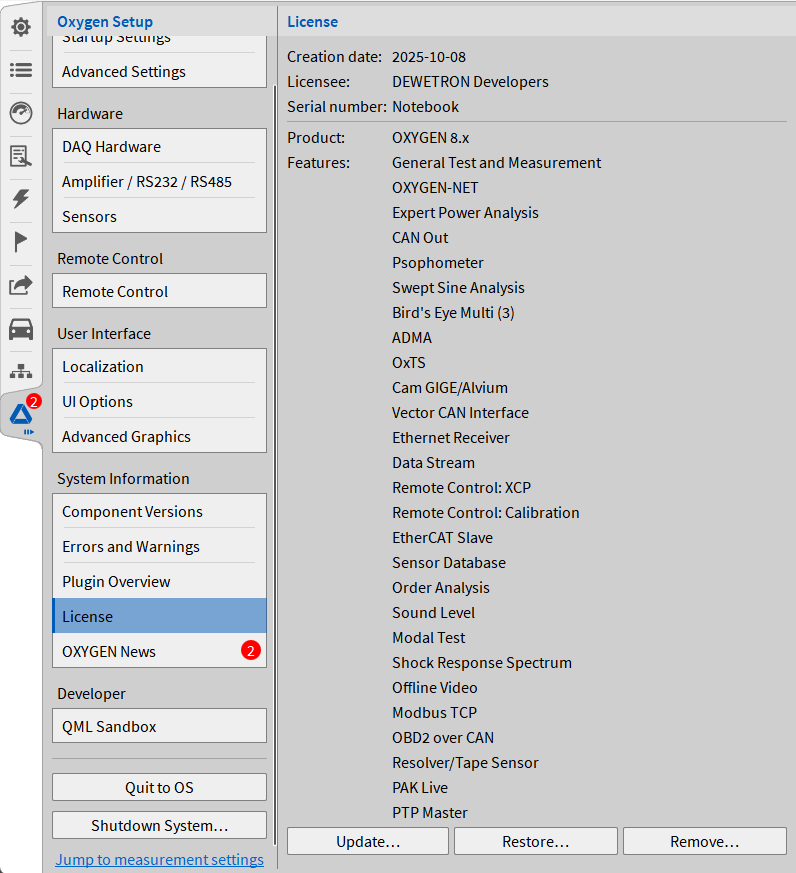Click the Quit to OS button
This screenshot has height=873, width=796.
pos(159,787)
